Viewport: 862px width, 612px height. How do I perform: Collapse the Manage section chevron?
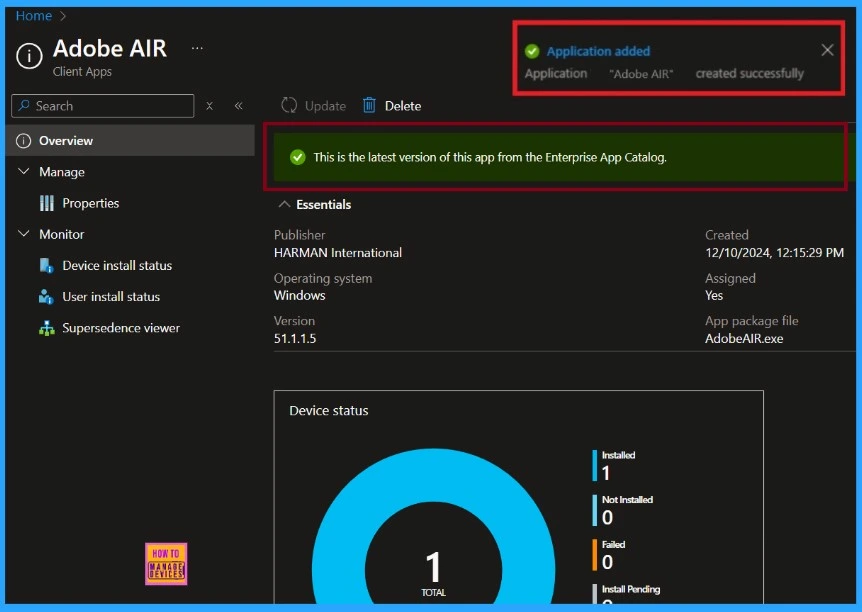click(24, 172)
